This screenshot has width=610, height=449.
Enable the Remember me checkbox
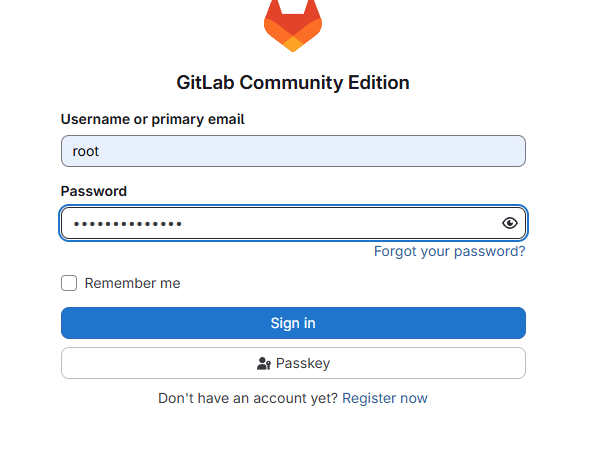pos(69,283)
